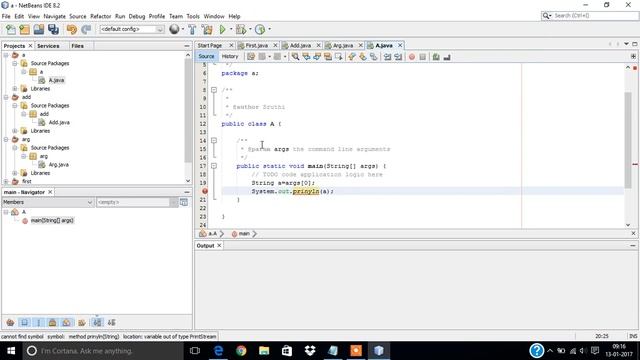
Task: Click the green Run Project button
Action: pyautogui.click(x=223, y=29)
